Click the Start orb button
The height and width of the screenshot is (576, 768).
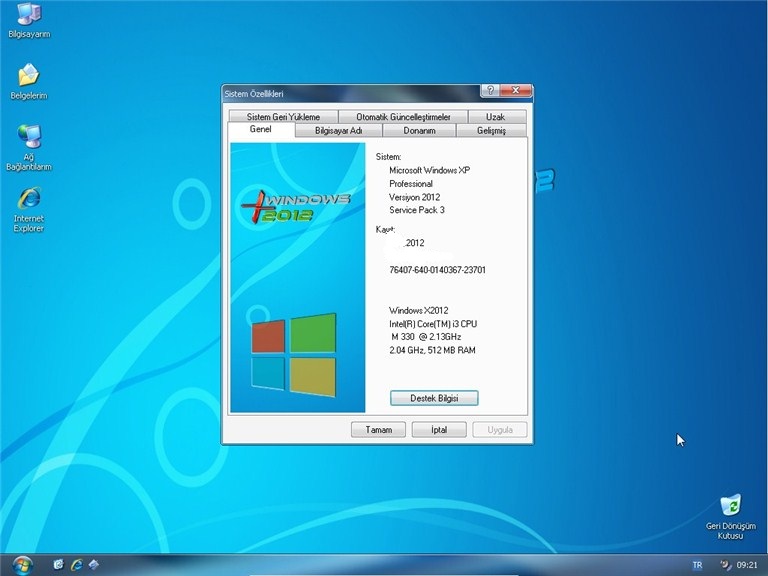22,565
